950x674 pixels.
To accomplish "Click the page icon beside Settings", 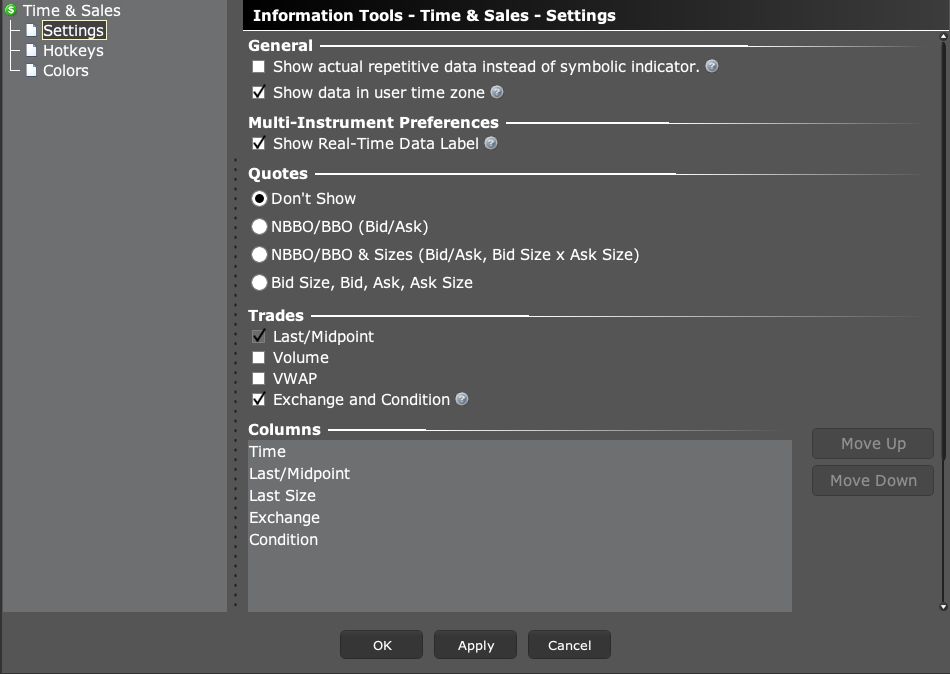I will coord(32,30).
